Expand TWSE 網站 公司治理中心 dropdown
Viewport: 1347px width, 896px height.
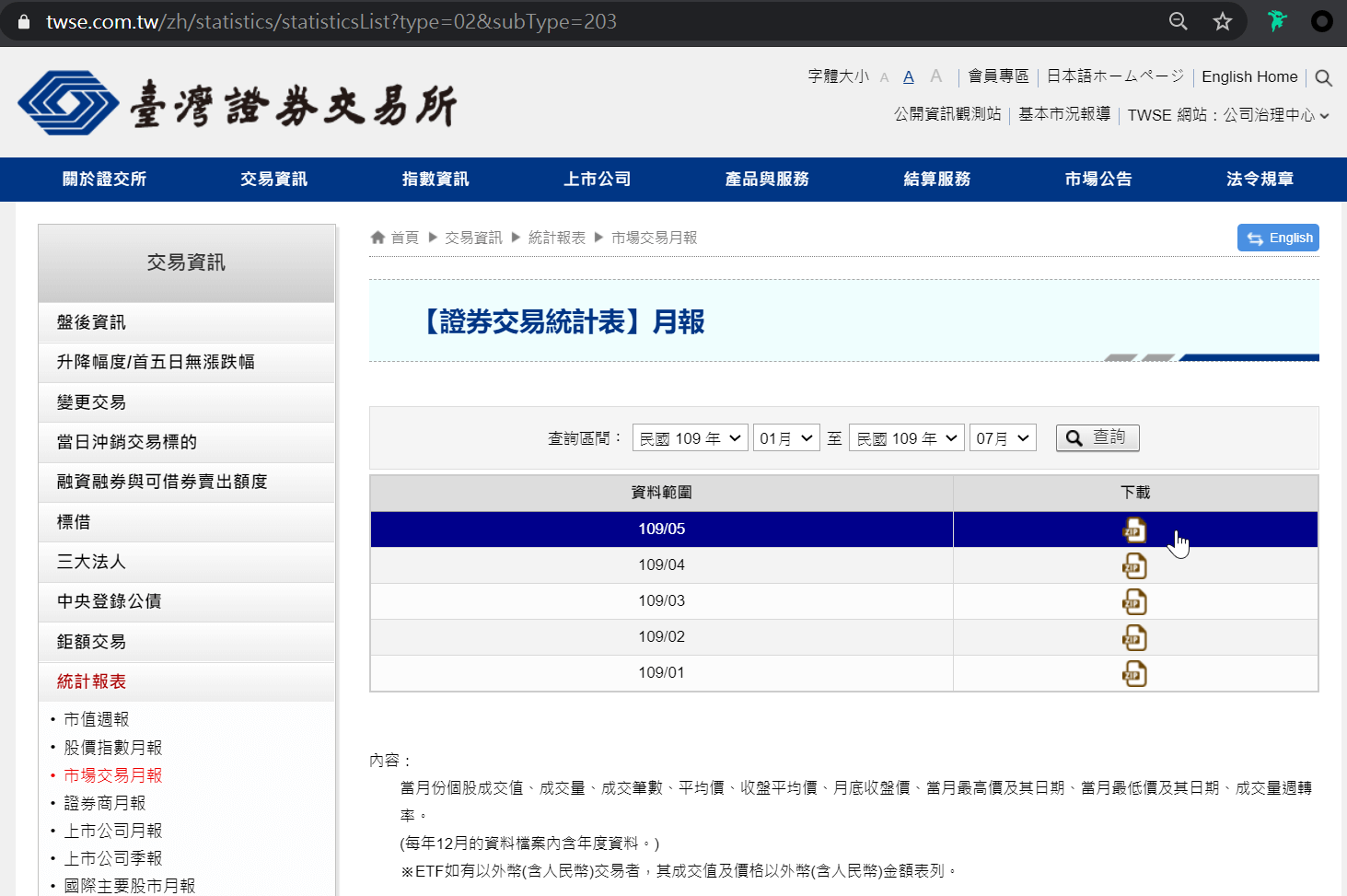click(x=1228, y=115)
